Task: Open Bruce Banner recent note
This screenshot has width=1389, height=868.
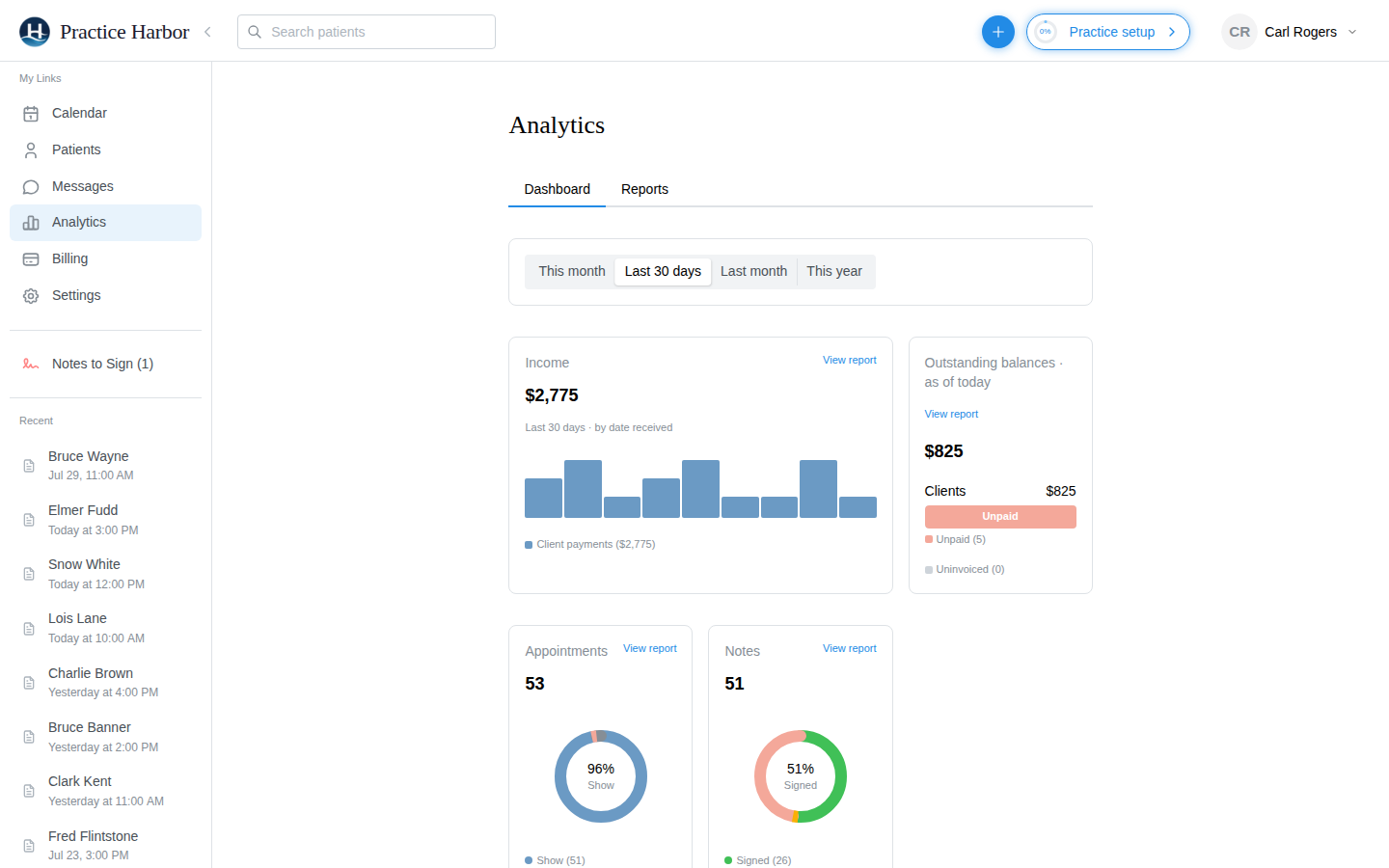Action: click(106, 737)
